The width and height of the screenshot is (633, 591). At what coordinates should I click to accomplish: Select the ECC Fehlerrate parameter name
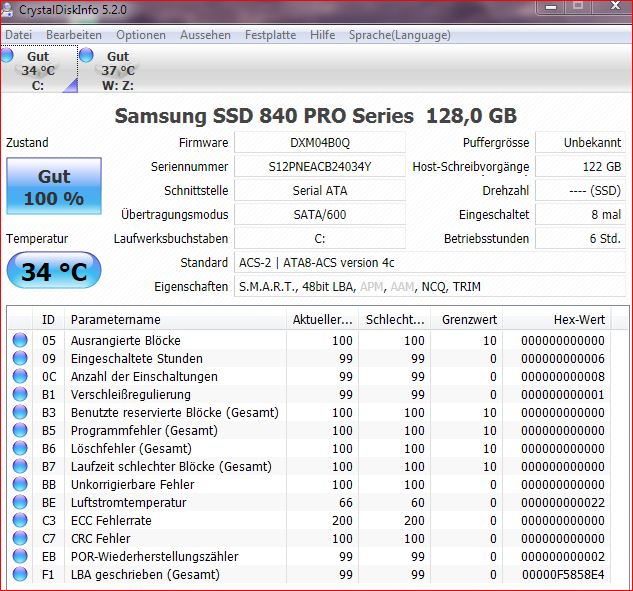tap(111, 520)
